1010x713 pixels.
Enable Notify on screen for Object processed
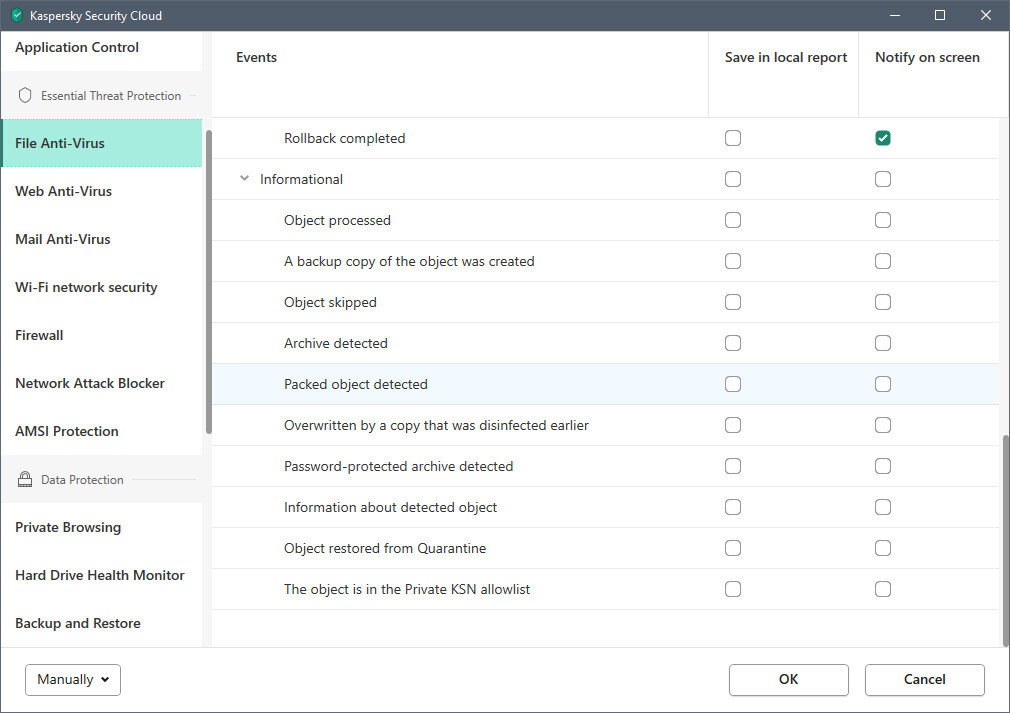883,220
